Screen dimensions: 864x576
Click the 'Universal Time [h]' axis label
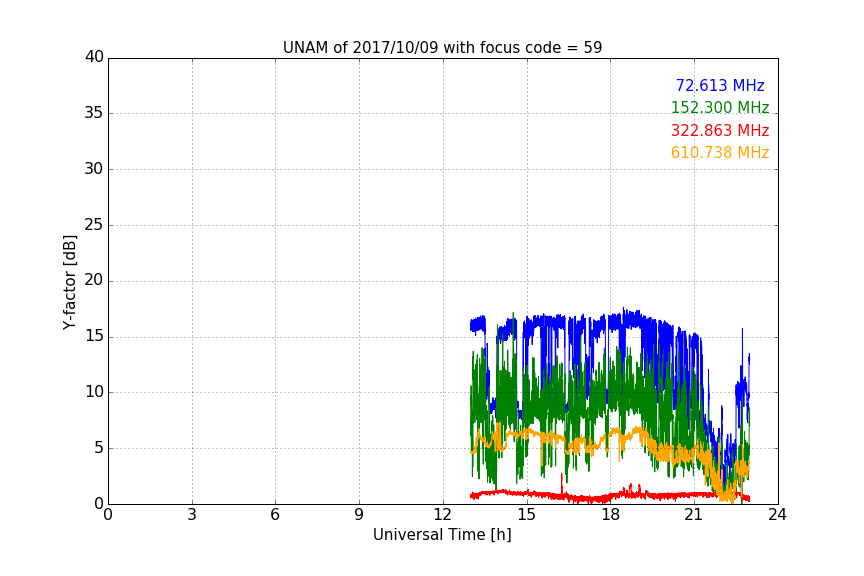point(442,535)
